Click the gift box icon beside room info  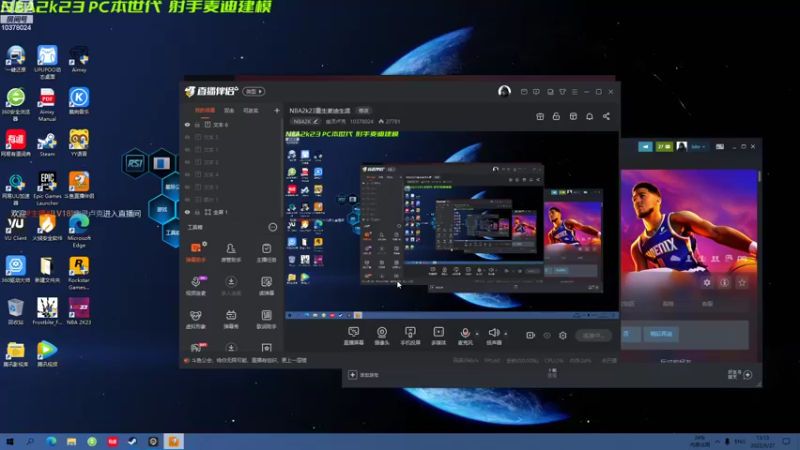click(x=540, y=116)
